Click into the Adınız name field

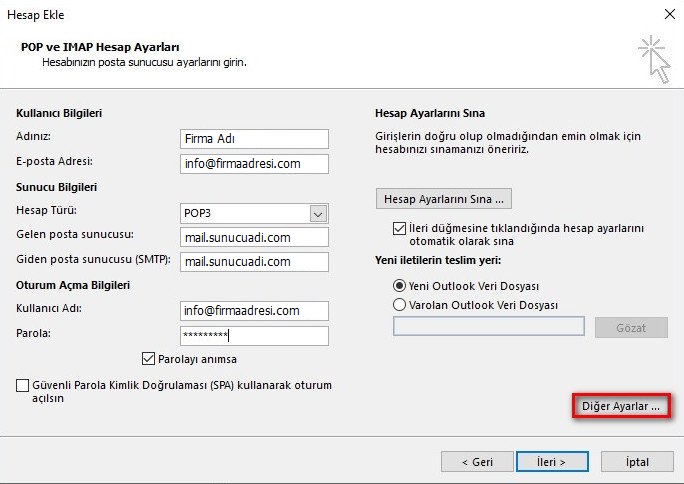254,139
